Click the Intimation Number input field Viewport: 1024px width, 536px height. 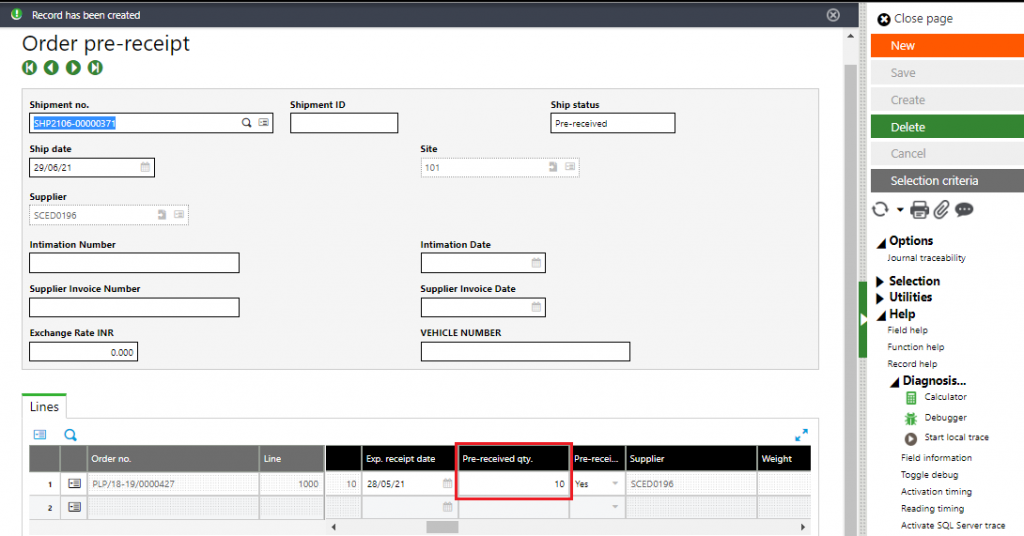tap(135, 262)
